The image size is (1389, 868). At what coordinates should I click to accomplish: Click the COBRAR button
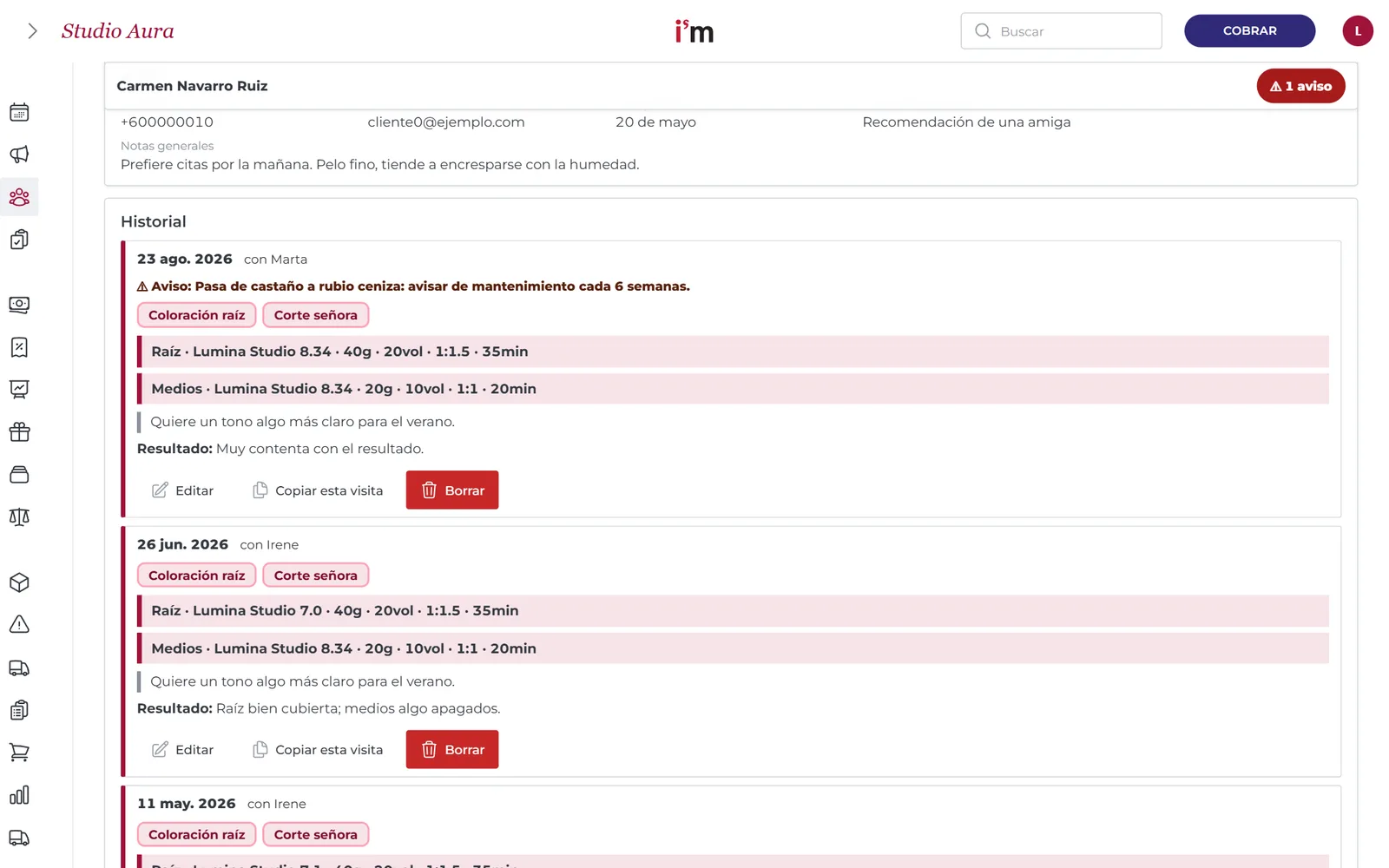(x=1249, y=30)
